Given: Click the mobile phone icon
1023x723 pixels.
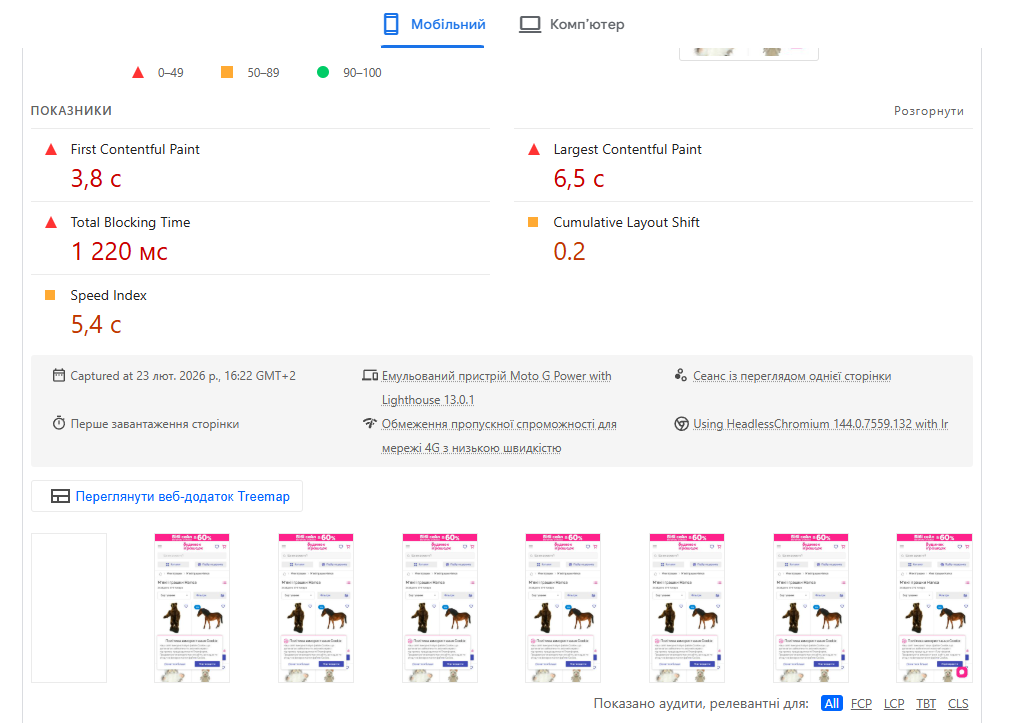Looking at the screenshot, I should tap(392, 24).
